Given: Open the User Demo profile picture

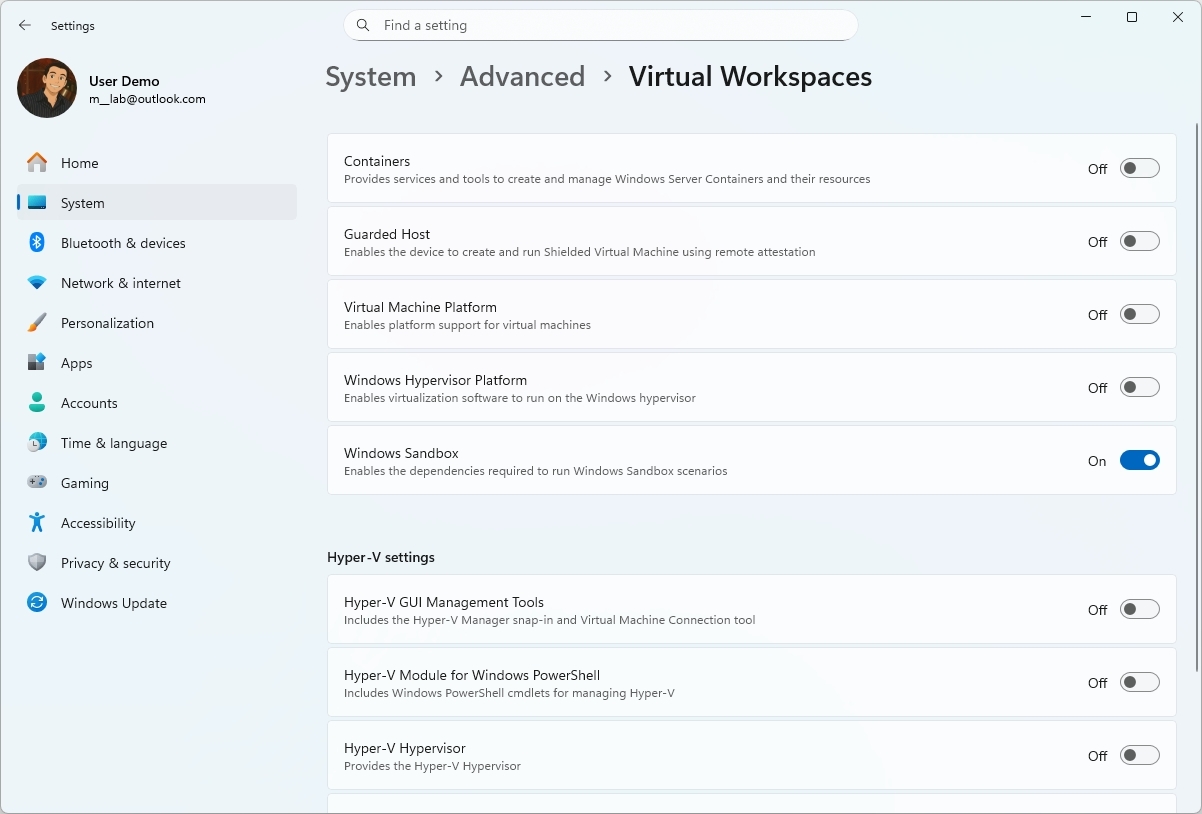Looking at the screenshot, I should coord(46,88).
